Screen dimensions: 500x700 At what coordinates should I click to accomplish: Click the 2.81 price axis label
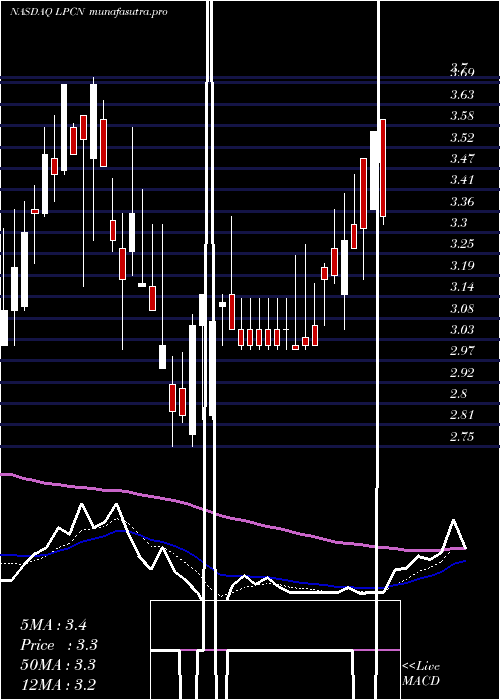coord(462,415)
